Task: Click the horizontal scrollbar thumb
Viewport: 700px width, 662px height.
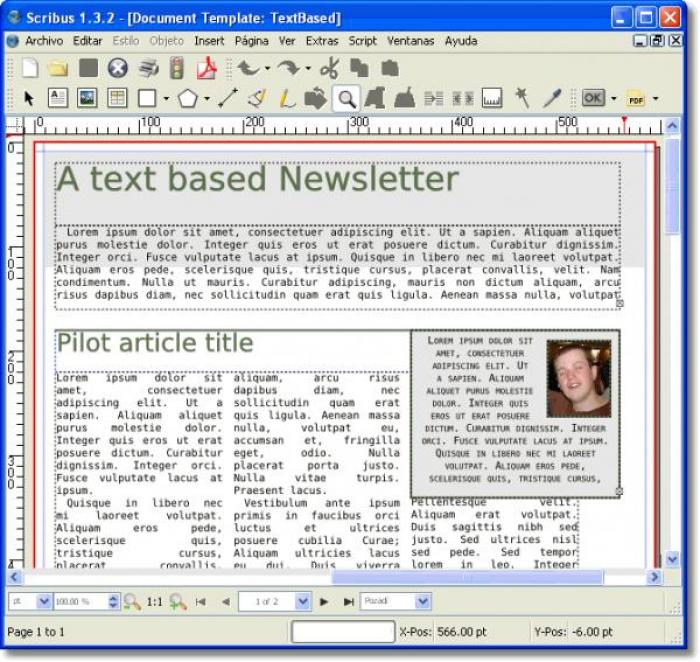Action: click(x=467, y=577)
